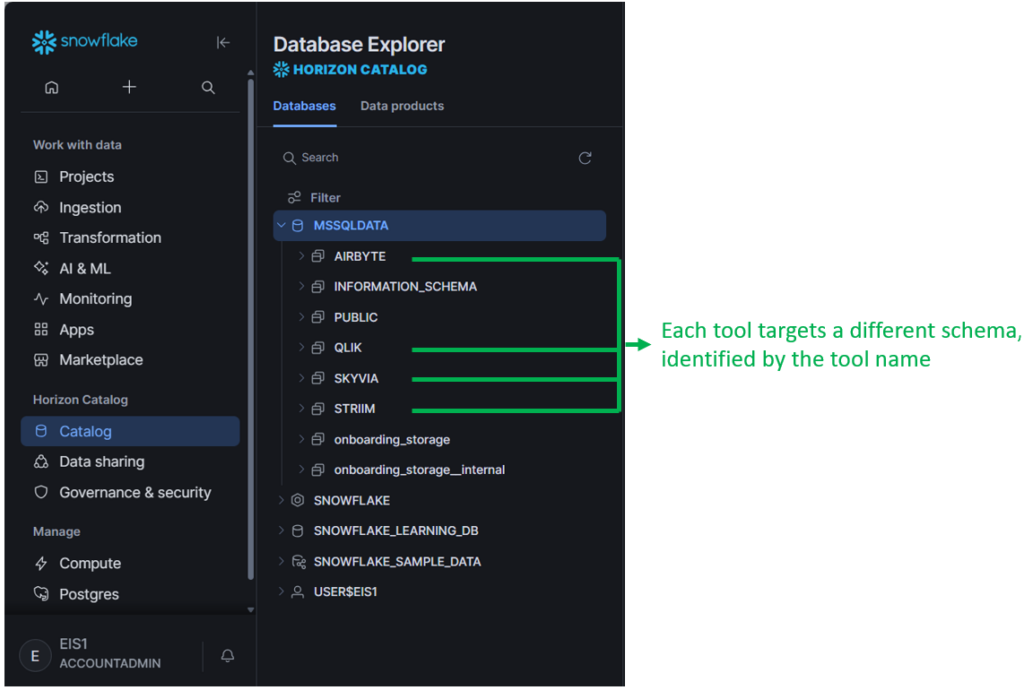Switch to the Data products tab
1024x690 pixels.
click(x=402, y=106)
